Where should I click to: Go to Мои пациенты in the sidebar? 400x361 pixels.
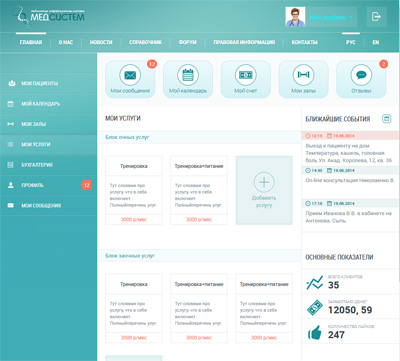click(x=48, y=83)
